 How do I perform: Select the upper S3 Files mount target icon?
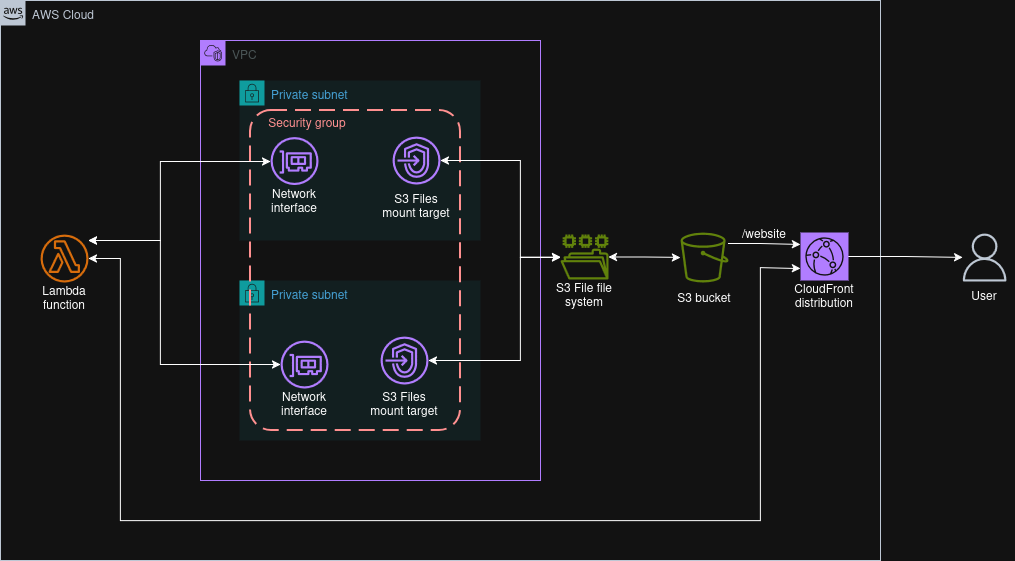click(x=416, y=160)
